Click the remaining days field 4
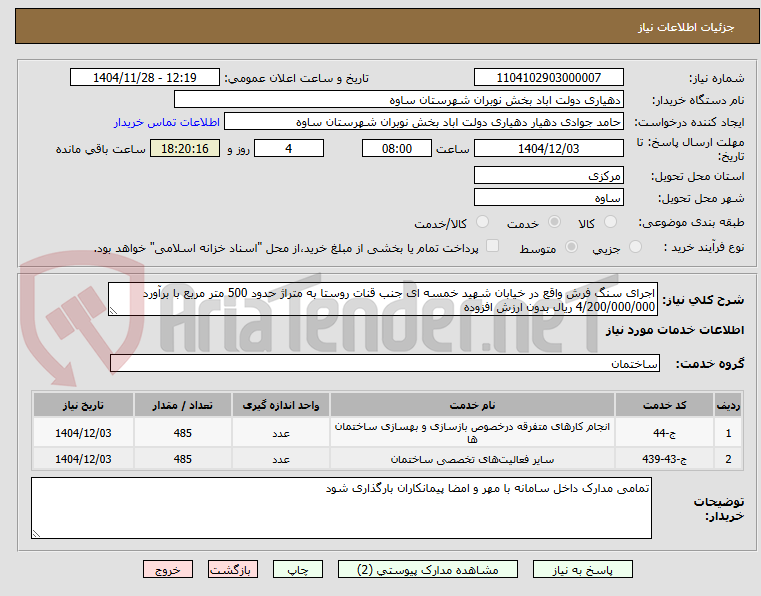The image size is (761, 596). click(289, 149)
